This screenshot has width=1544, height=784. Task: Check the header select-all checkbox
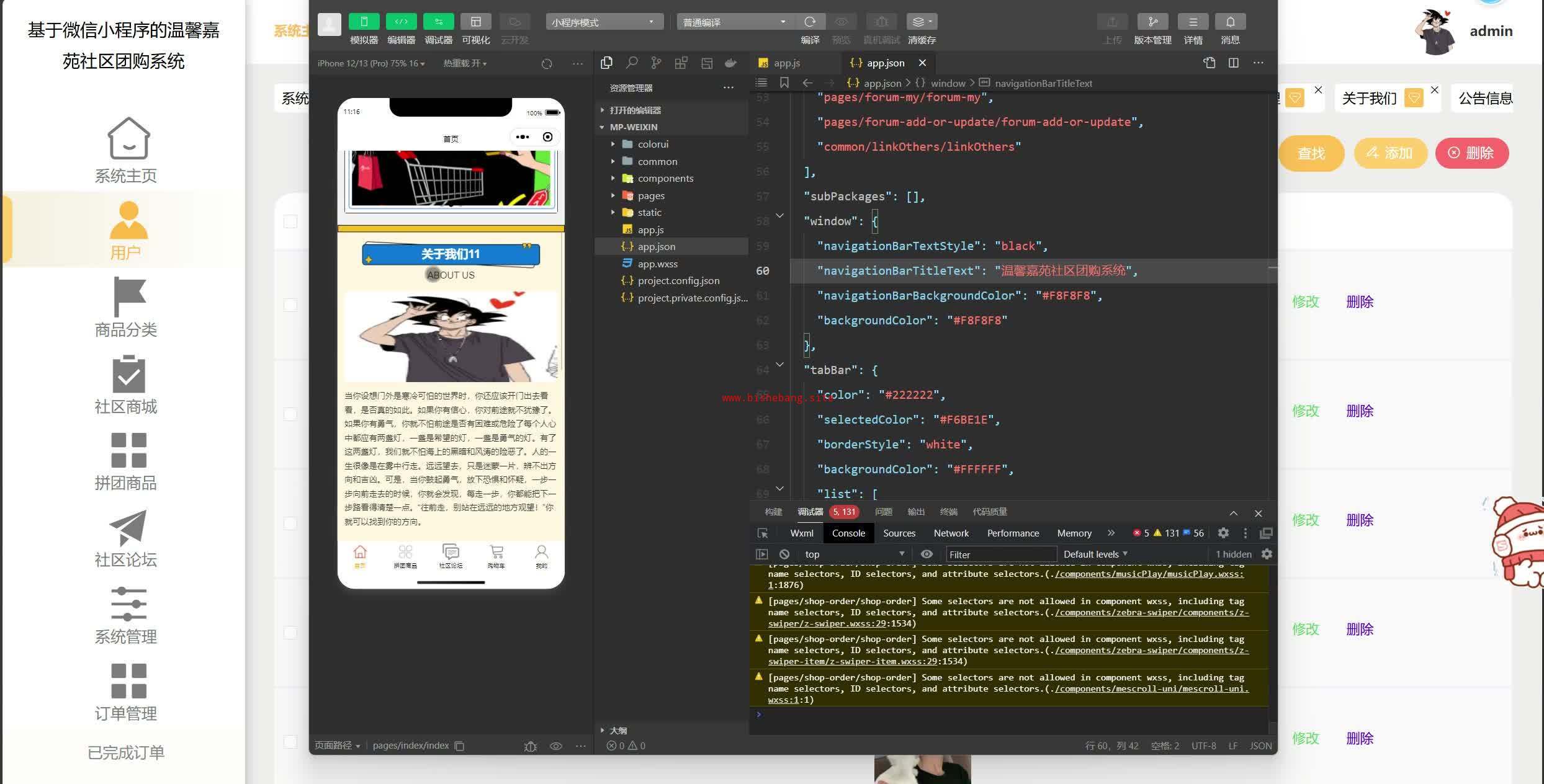290,221
